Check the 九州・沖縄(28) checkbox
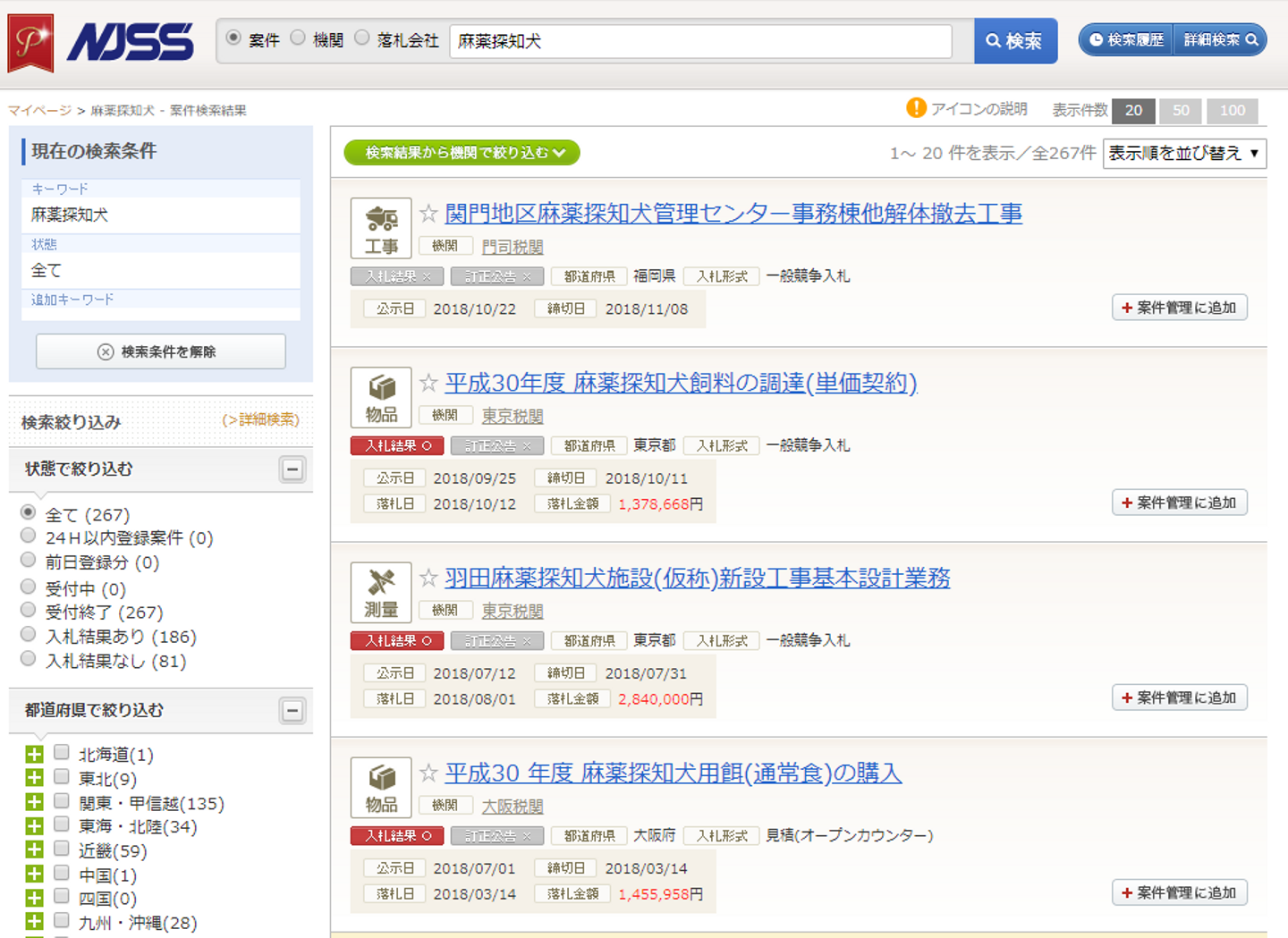 pyautogui.click(x=62, y=919)
